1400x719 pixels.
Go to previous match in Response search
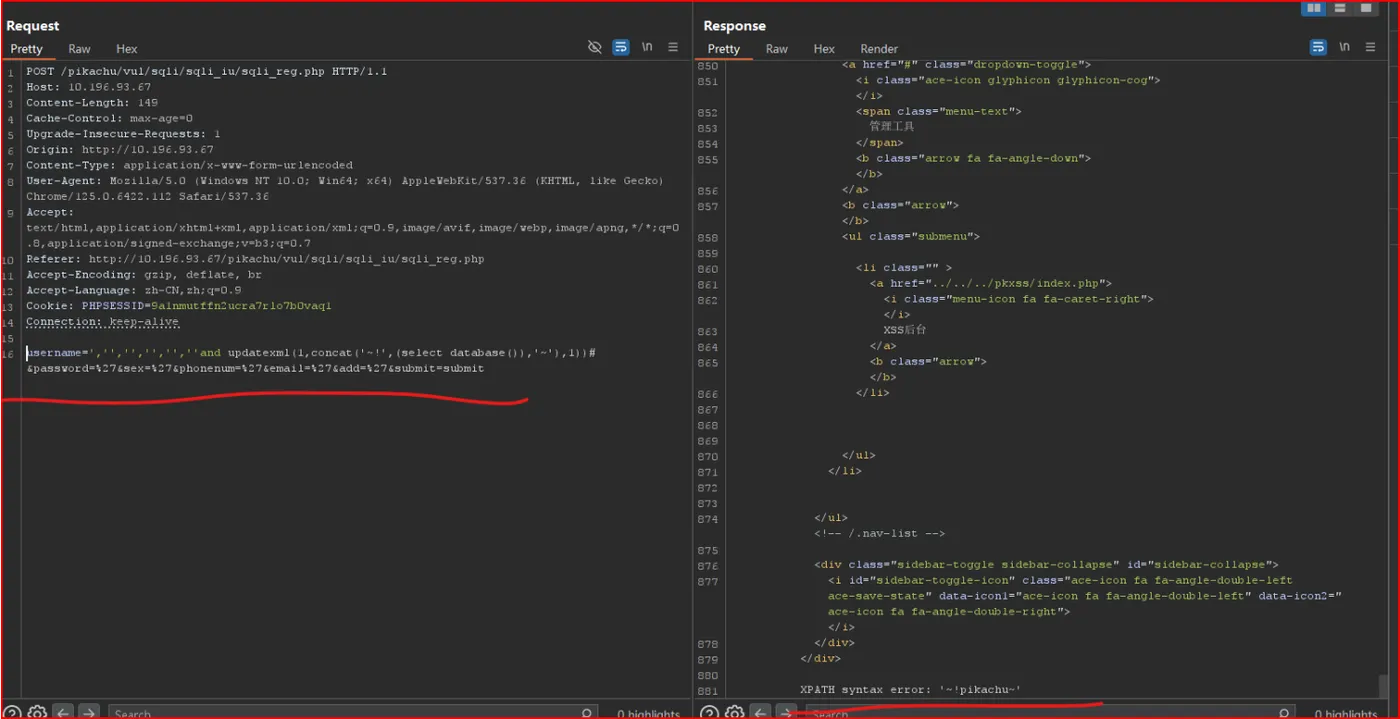[760, 713]
